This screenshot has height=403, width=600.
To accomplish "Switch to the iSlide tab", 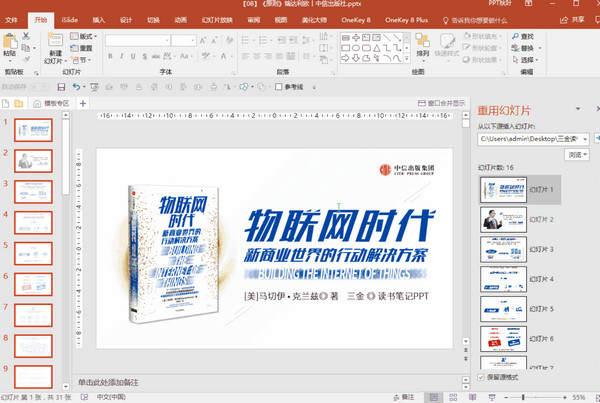I will (69, 20).
